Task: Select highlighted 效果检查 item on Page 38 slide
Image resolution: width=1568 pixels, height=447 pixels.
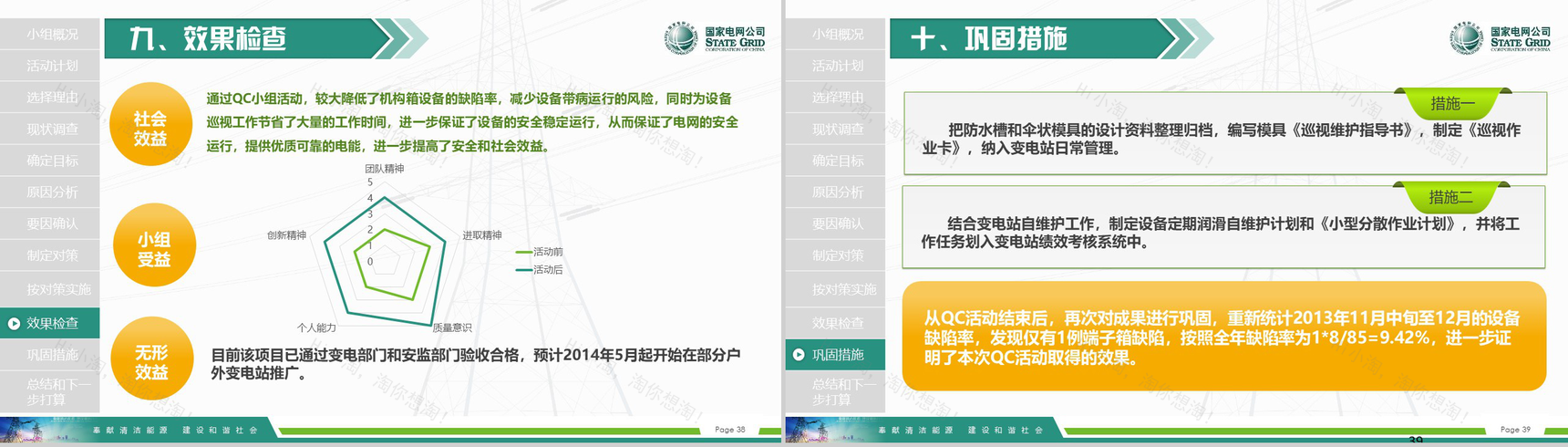Action: click(50, 323)
